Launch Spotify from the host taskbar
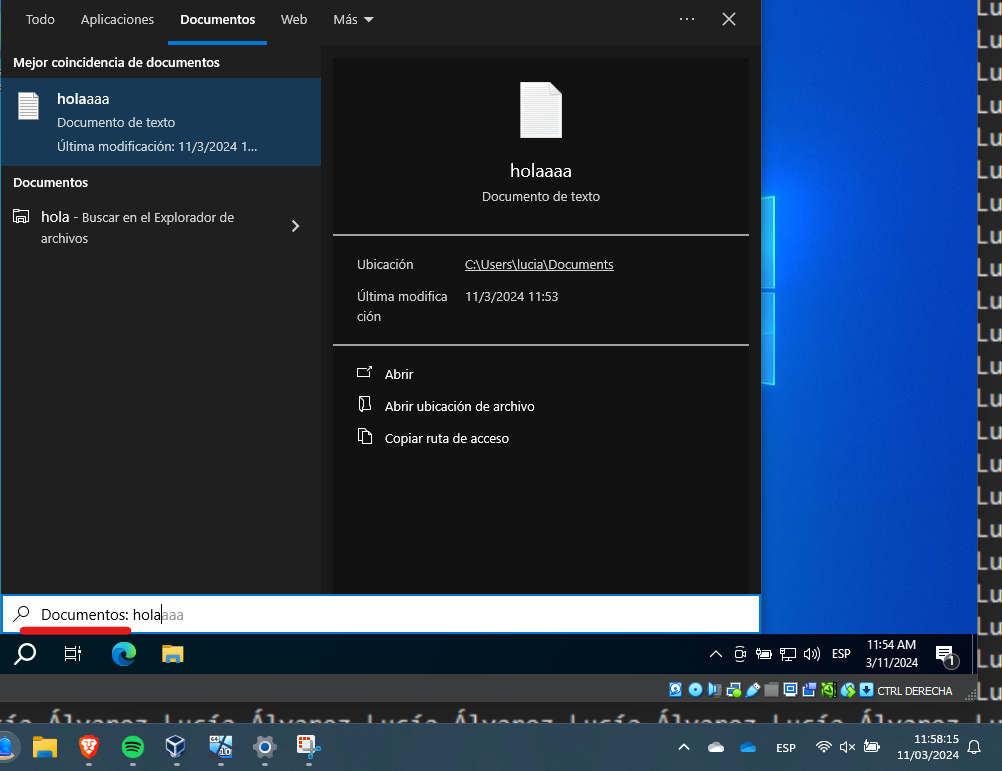This screenshot has width=1002, height=771. point(132,747)
